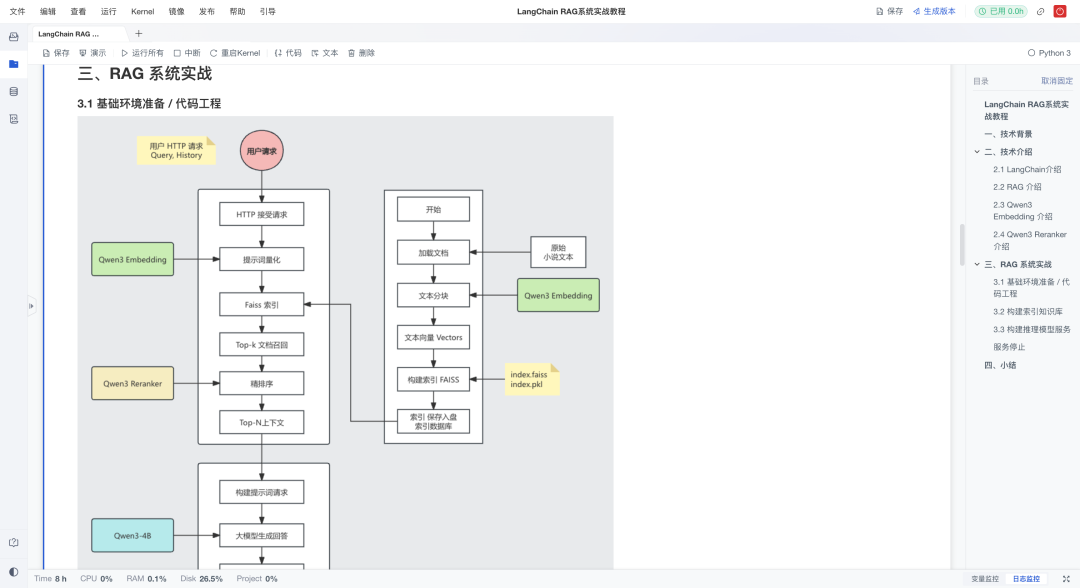
Task: Click the red power shutdown icon
Action: (1060, 12)
